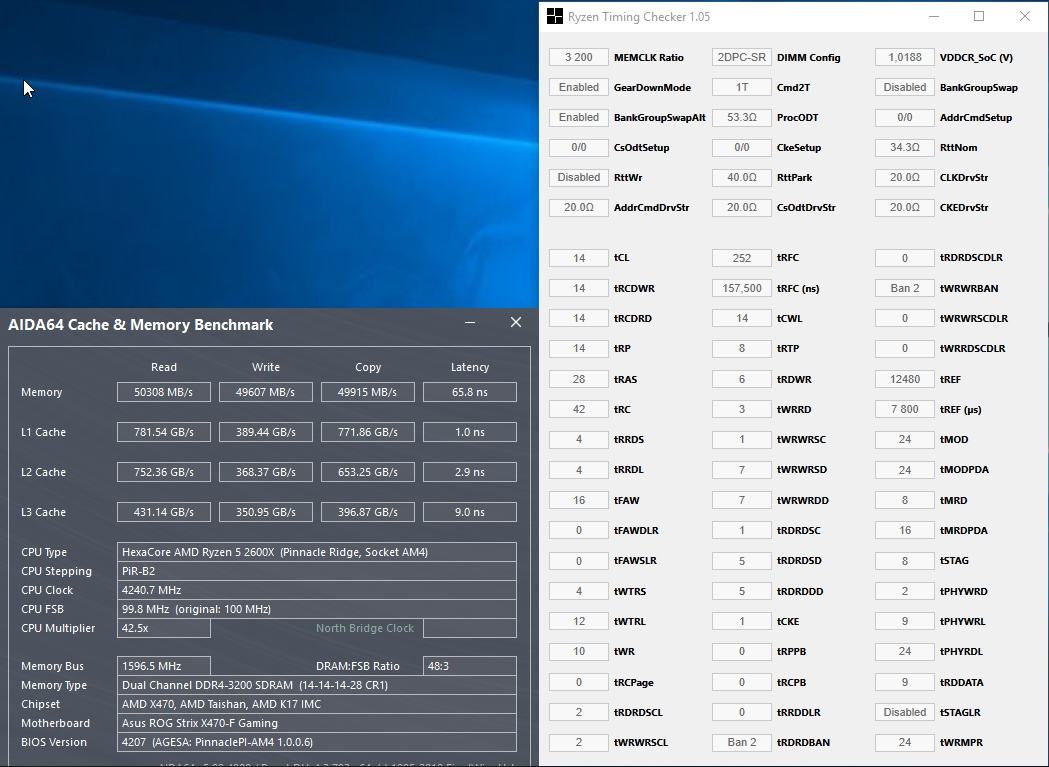The height and width of the screenshot is (767, 1049).
Task: Click the L2 Cache row label
Action: point(43,473)
